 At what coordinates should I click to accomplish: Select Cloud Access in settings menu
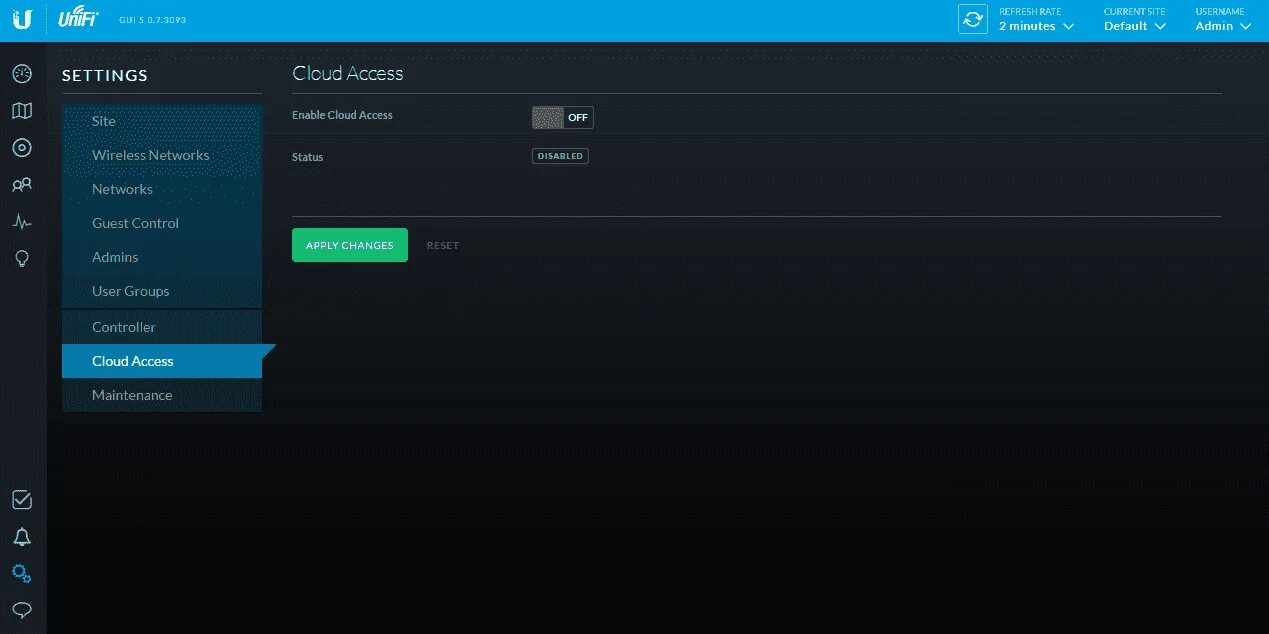(162, 361)
